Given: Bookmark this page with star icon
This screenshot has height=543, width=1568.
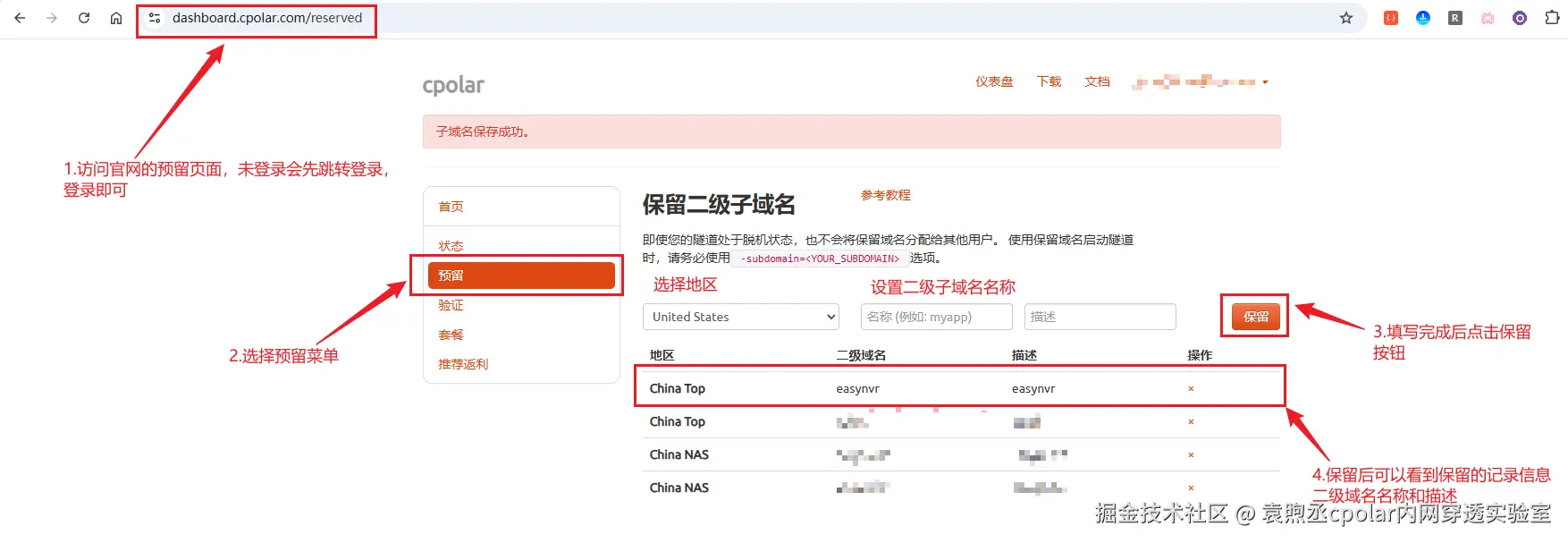Looking at the screenshot, I should coord(1346,18).
